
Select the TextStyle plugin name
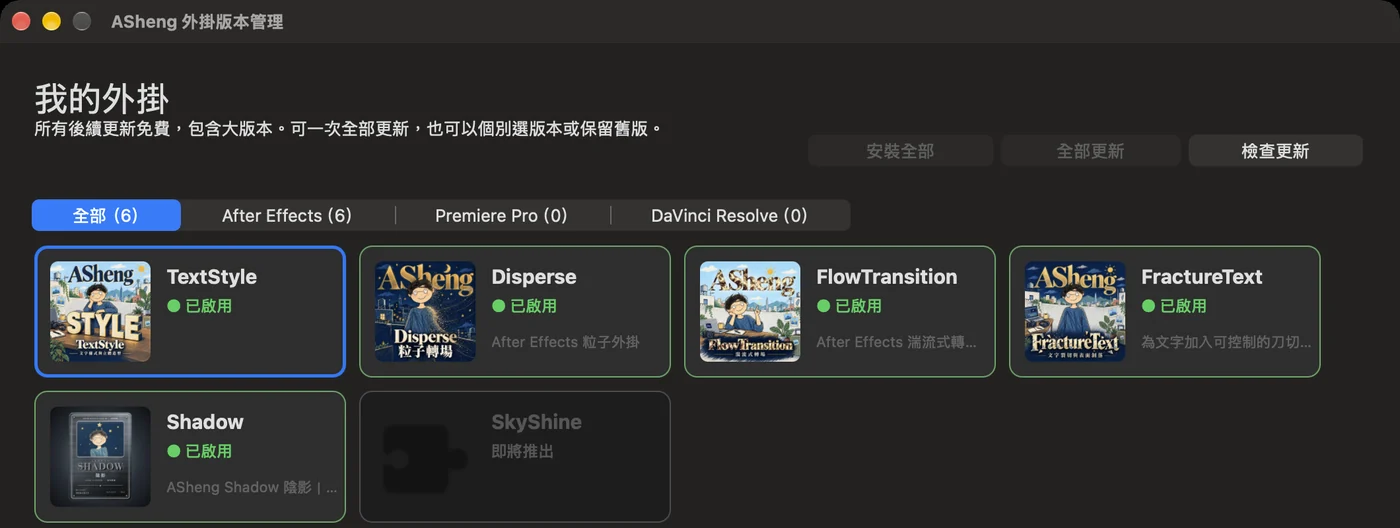pos(212,277)
